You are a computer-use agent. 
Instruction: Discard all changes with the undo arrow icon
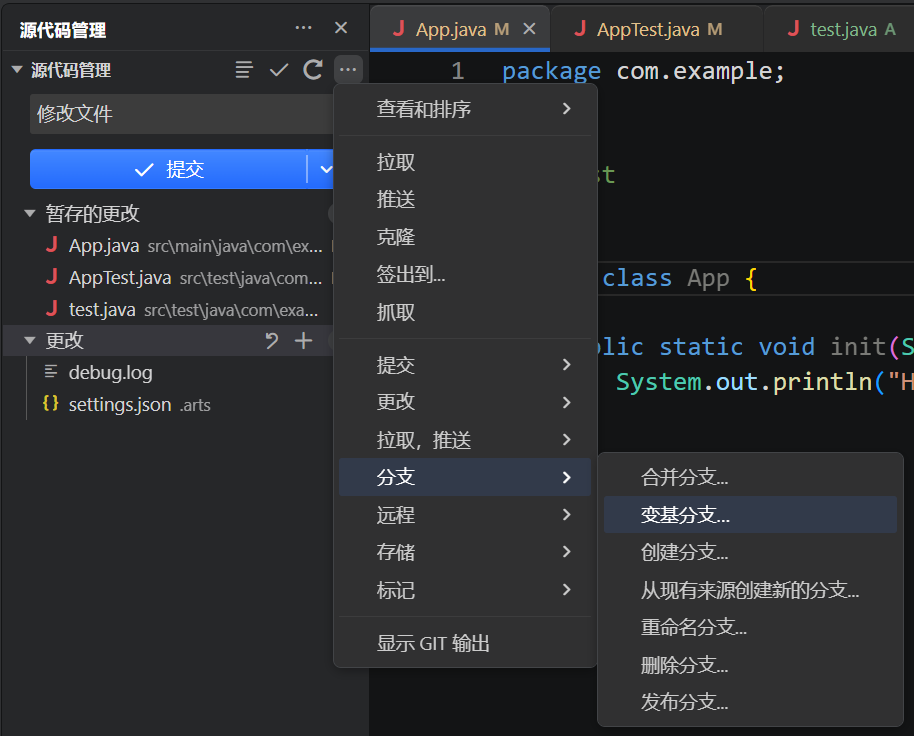pyautogui.click(x=272, y=340)
